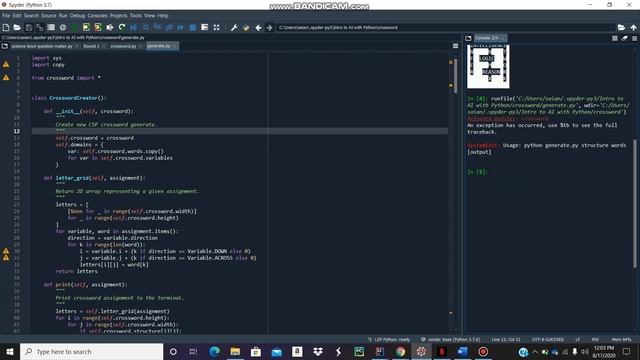
Task: Open the PYTHONPATH manager icon
Action: [x=246, y=27]
